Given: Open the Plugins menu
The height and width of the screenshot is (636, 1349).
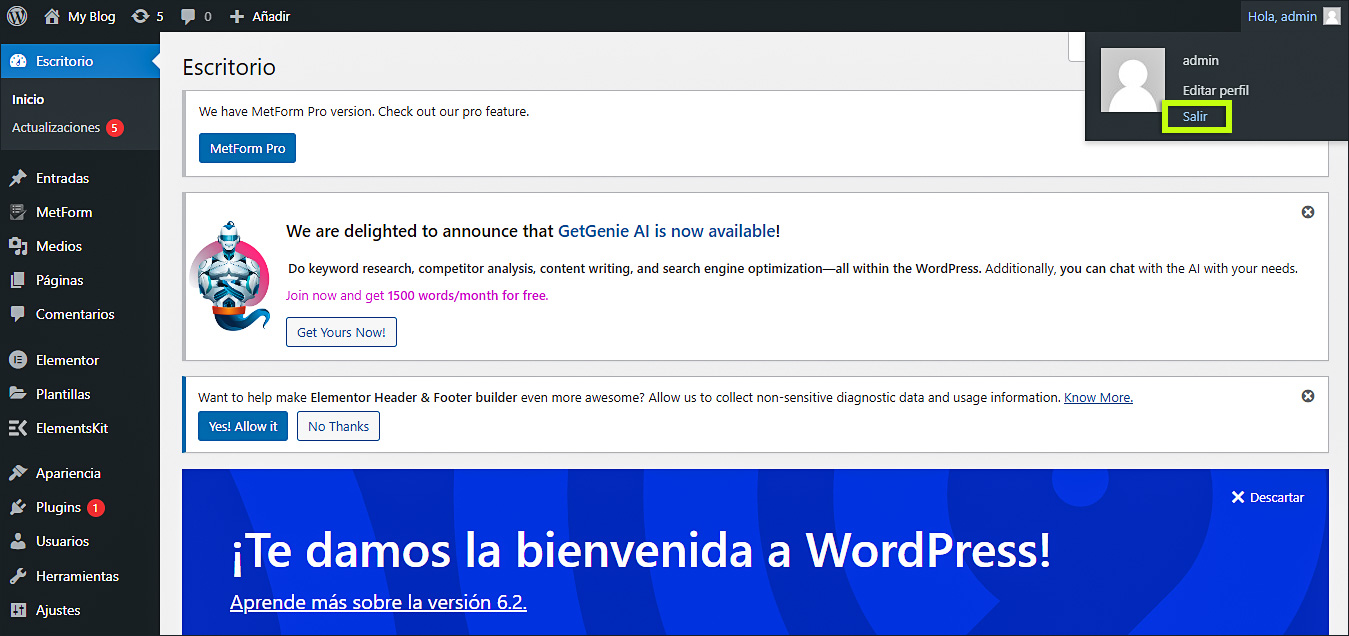Looking at the screenshot, I should tap(58, 507).
